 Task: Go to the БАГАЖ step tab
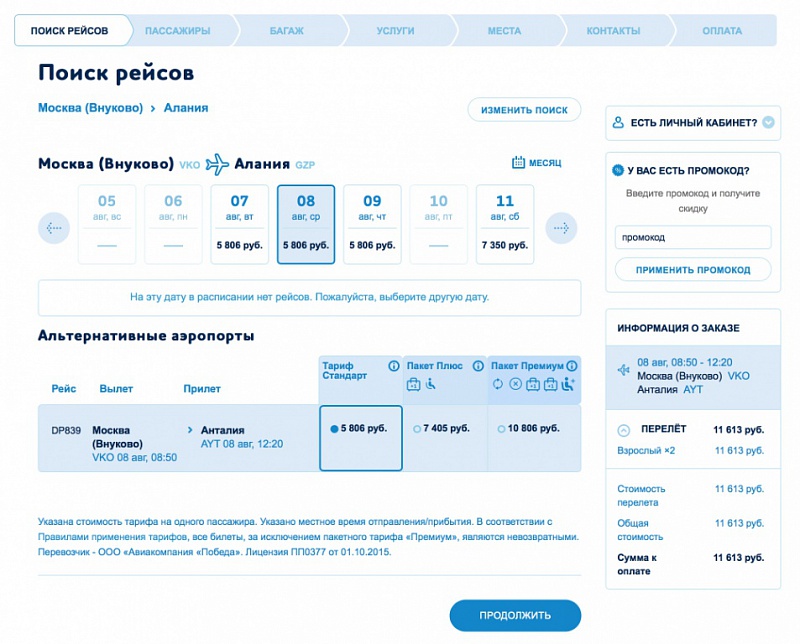click(287, 31)
